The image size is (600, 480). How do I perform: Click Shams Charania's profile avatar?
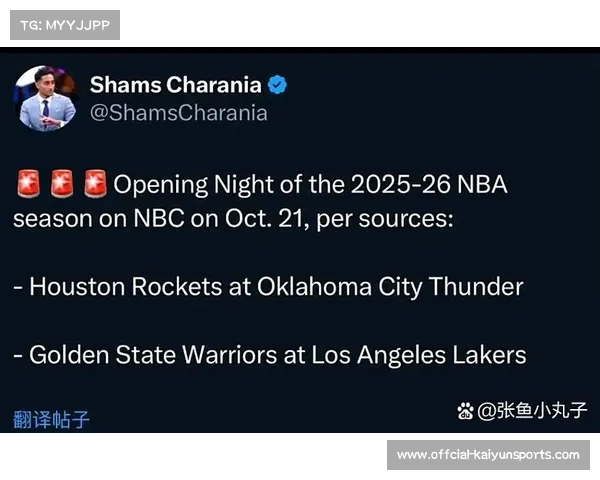pyautogui.click(x=45, y=98)
